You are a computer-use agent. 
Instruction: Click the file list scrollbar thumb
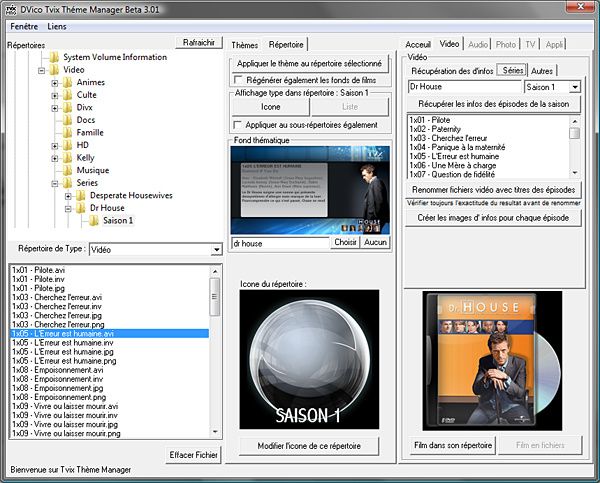click(x=215, y=297)
